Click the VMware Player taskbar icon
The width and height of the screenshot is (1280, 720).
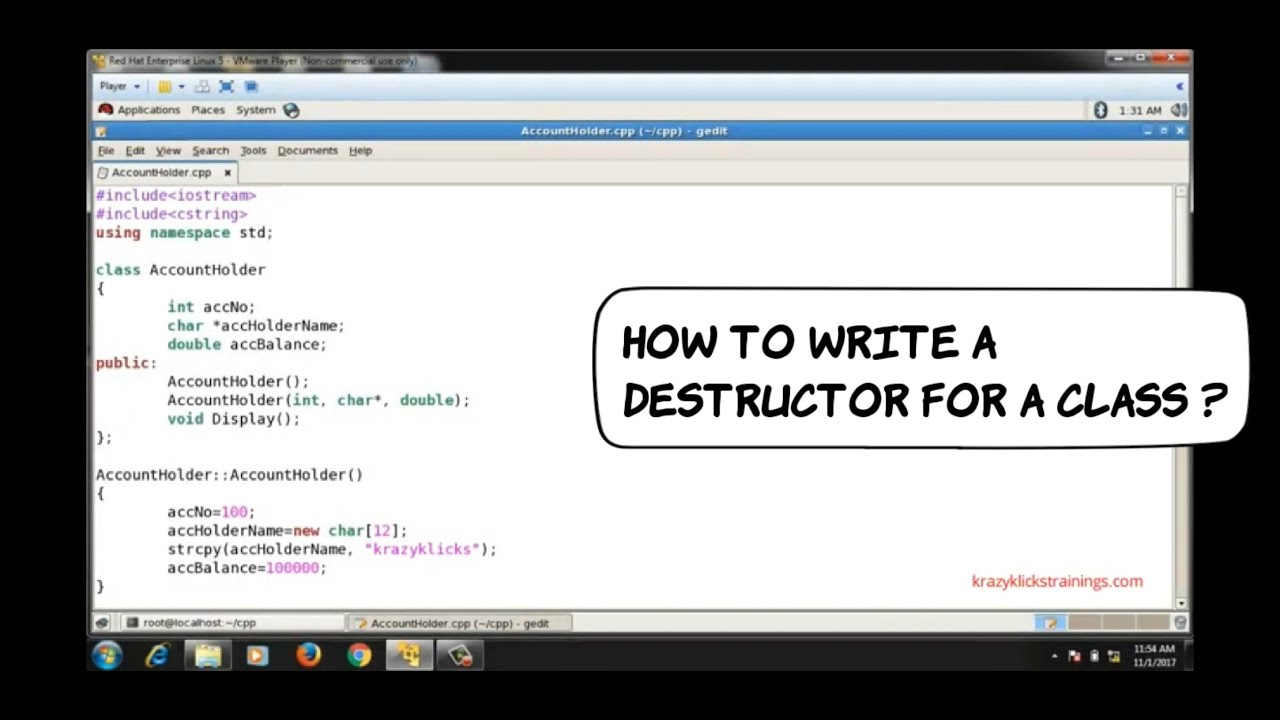[409, 656]
